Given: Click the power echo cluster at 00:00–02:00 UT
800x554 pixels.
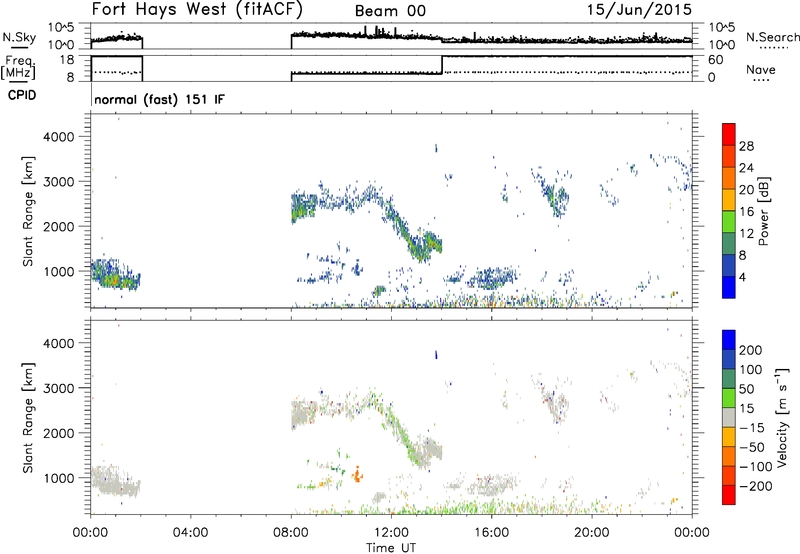Looking at the screenshot, I should click(x=115, y=274).
